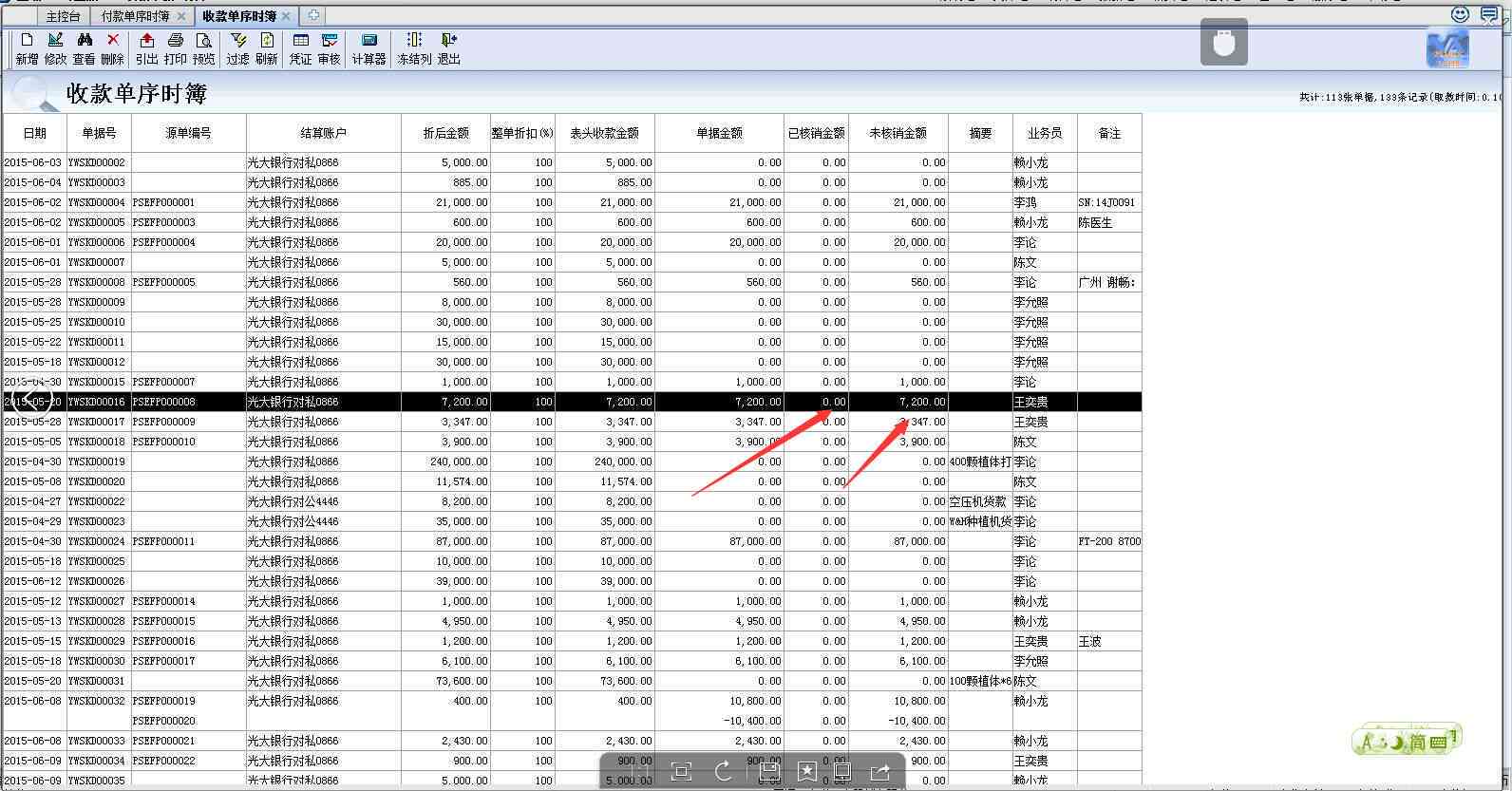Viewport: 1512px width, 791px height.
Task: Click the 过滤 (filter) funnel icon
Action: (x=238, y=47)
